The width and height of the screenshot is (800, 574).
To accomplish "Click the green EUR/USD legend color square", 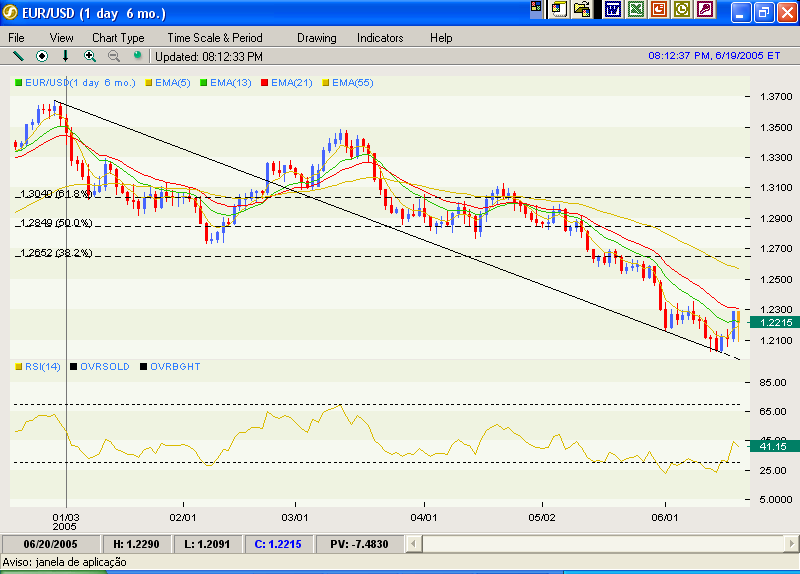I will [18, 83].
